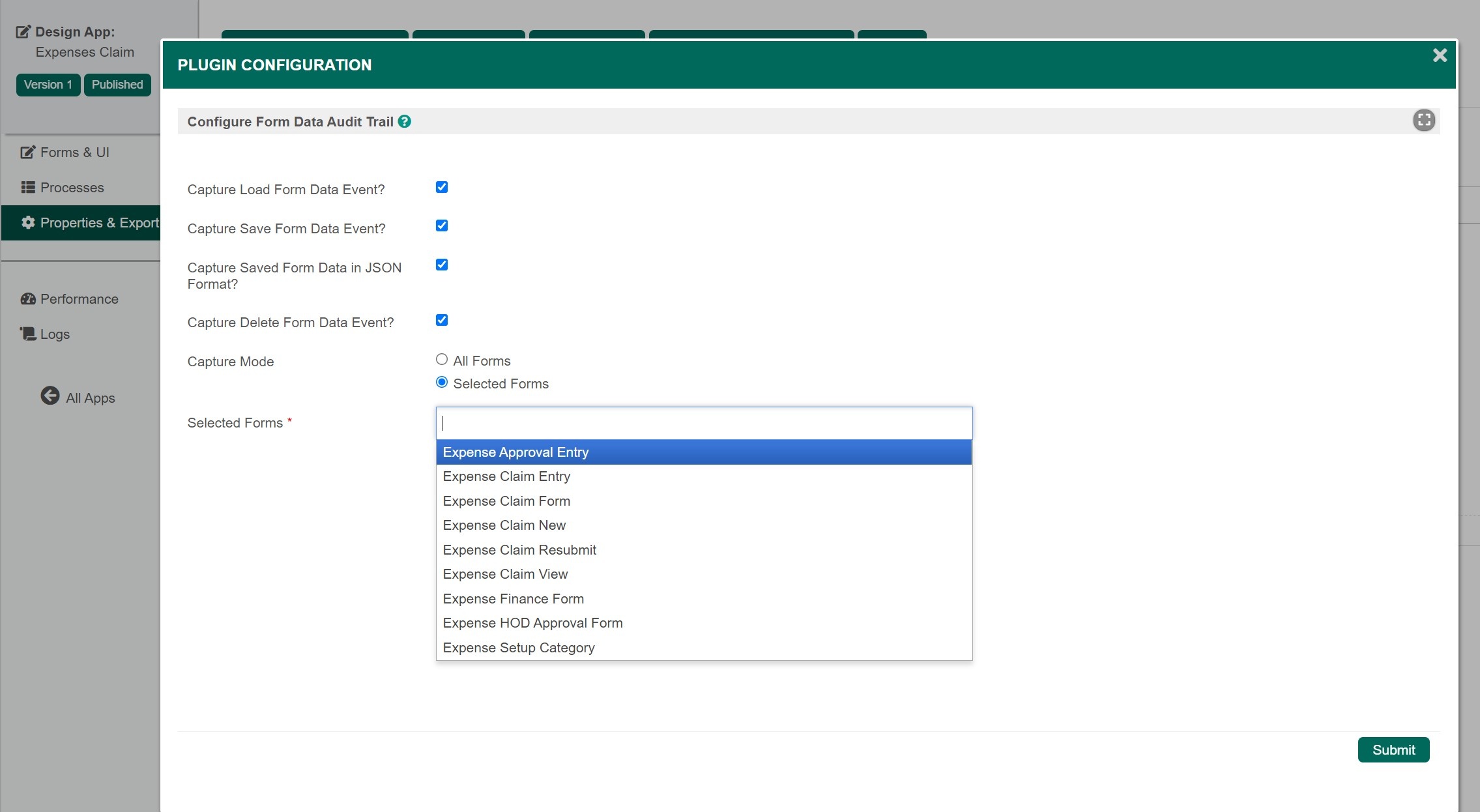Image resolution: width=1480 pixels, height=812 pixels.
Task: Click the All Apps back arrow icon
Action: coord(50,396)
